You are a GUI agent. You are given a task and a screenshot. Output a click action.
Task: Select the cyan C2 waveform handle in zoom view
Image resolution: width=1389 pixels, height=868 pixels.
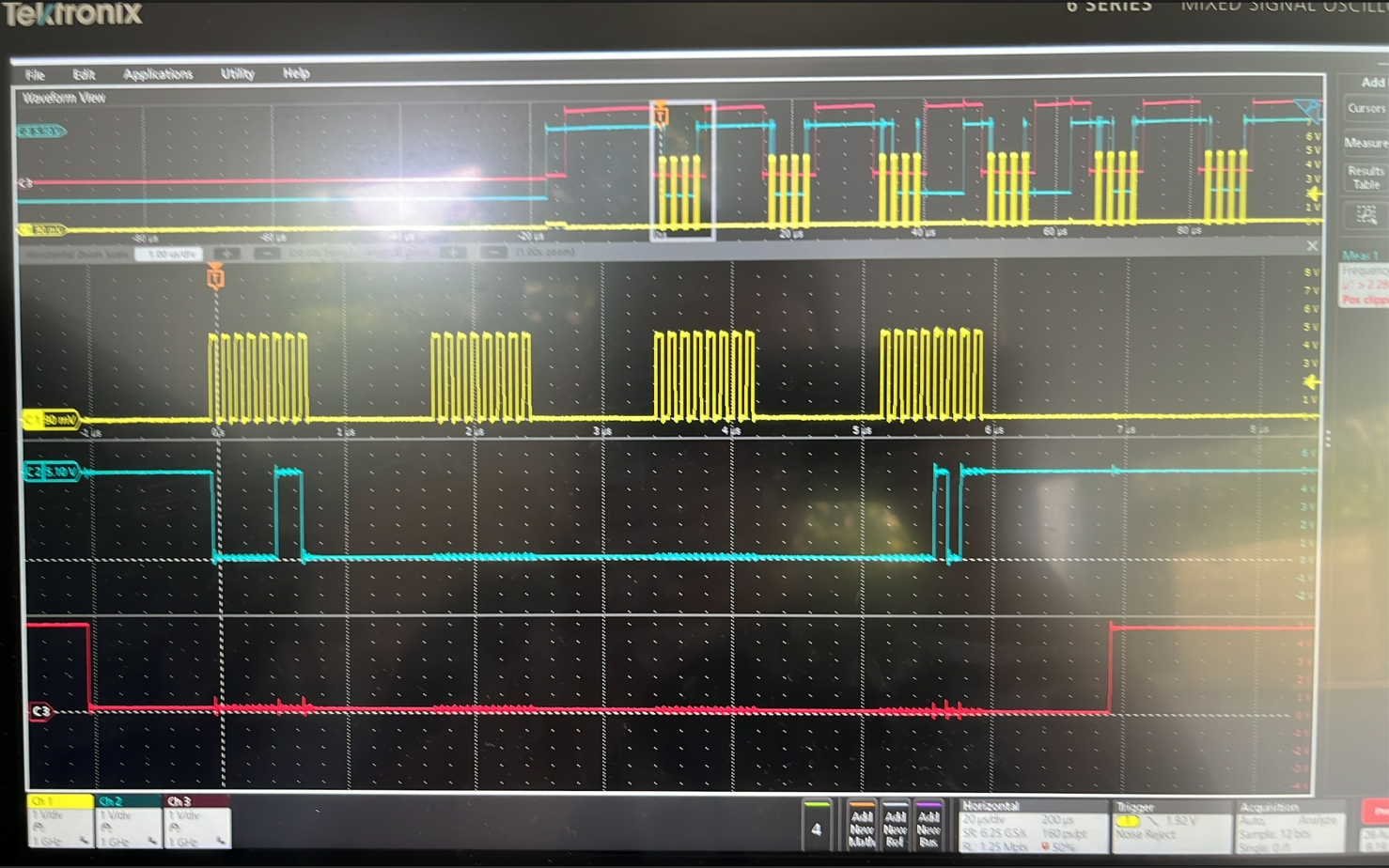pyautogui.click(x=52, y=472)
